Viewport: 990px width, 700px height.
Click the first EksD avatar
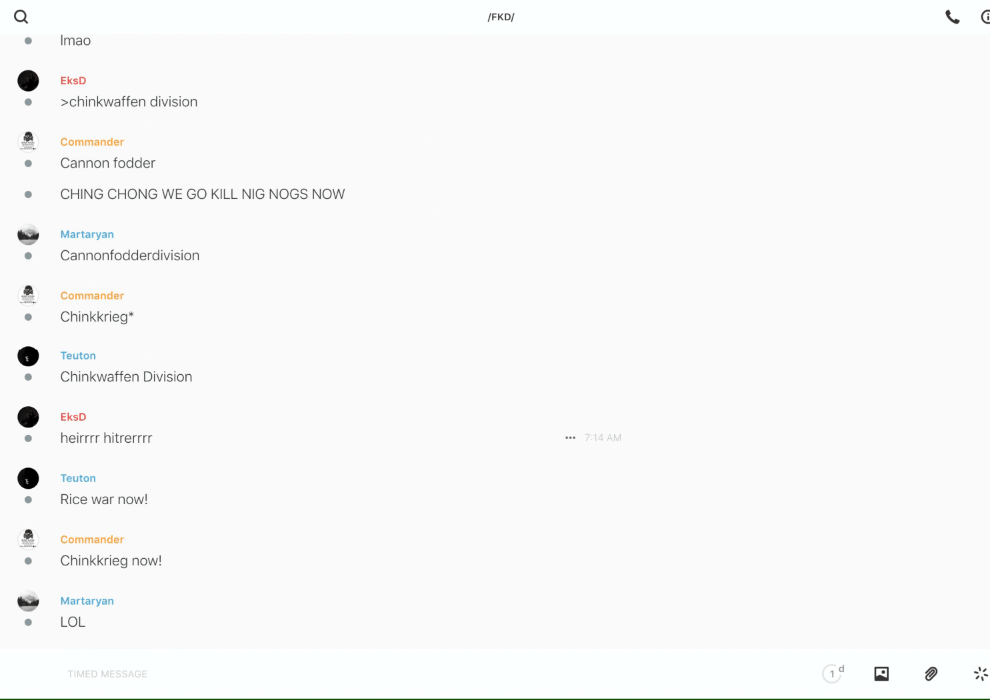(x=28, y=81)
